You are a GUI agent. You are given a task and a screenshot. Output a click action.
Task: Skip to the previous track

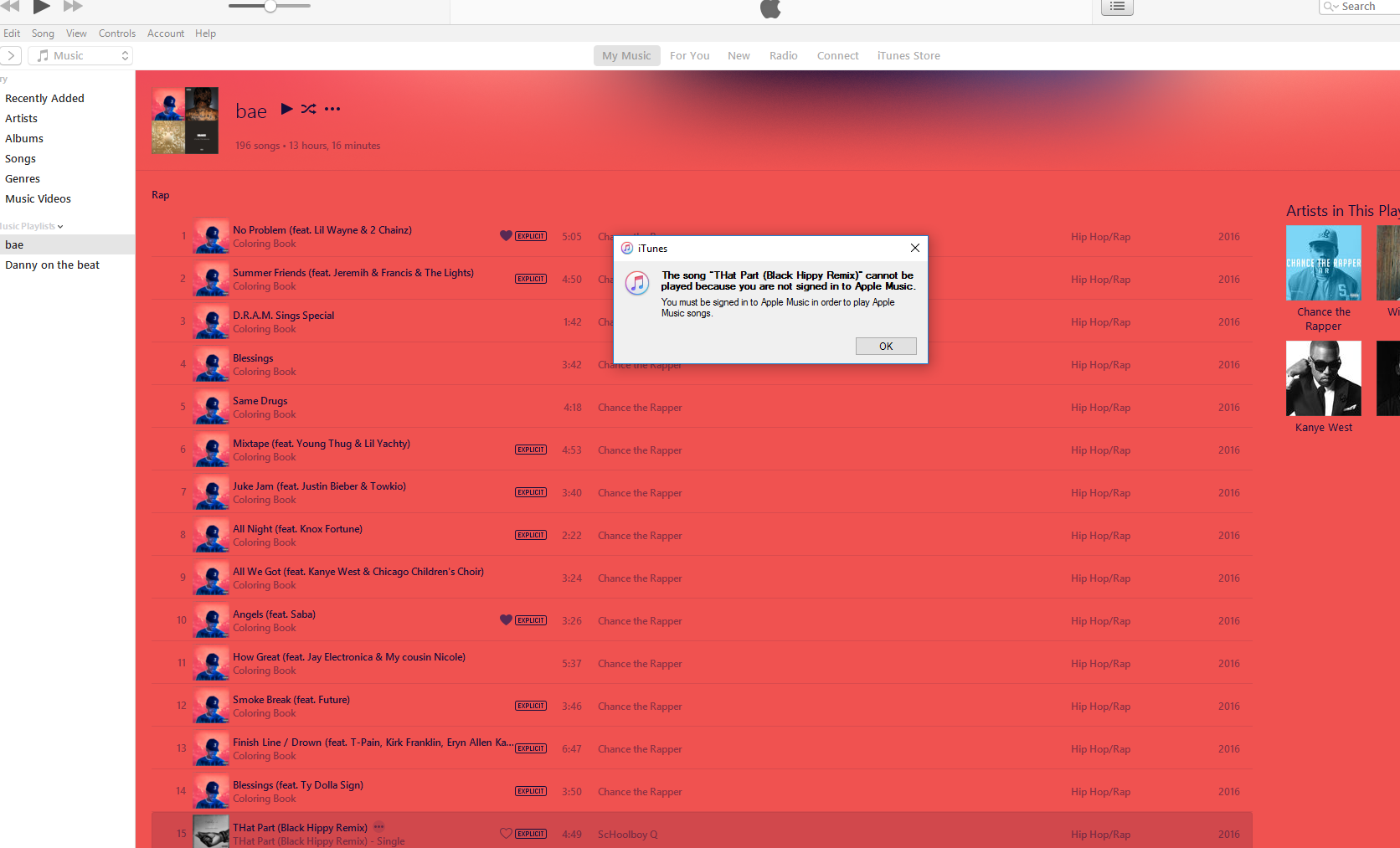[x=10, y=6]
